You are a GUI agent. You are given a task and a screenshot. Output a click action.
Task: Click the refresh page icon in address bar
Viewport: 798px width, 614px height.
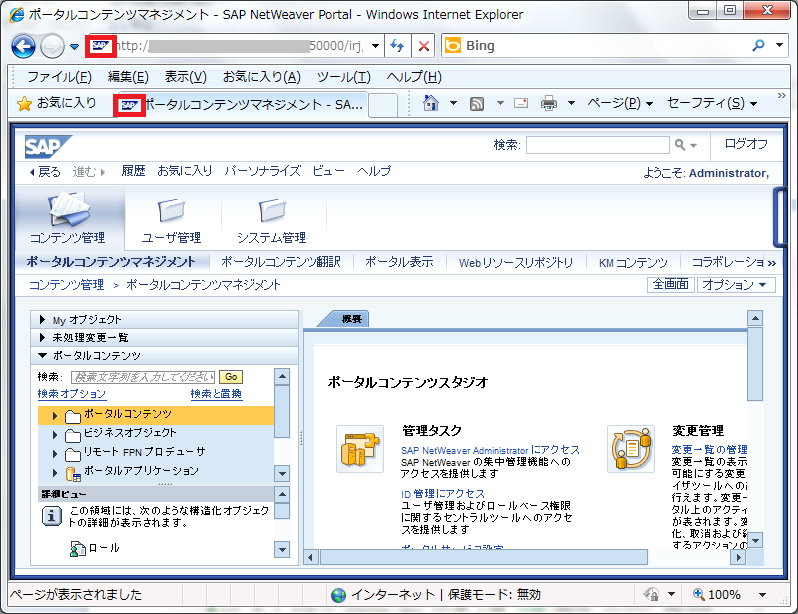tap(397, 46)
